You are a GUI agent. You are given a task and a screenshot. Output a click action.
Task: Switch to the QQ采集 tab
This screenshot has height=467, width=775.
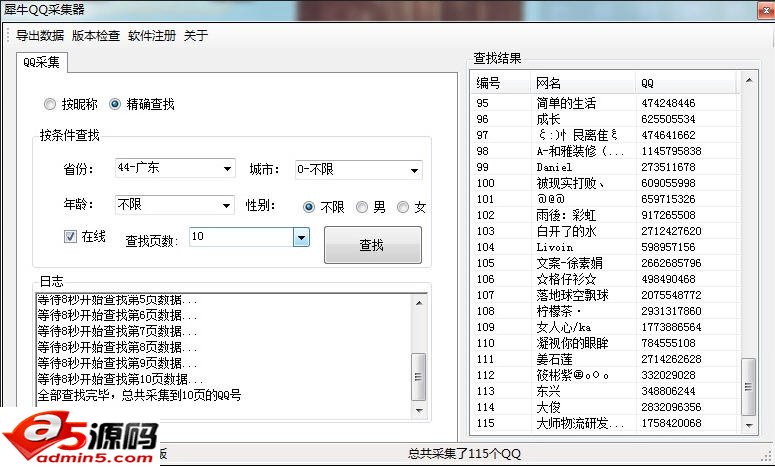[42, 62]
